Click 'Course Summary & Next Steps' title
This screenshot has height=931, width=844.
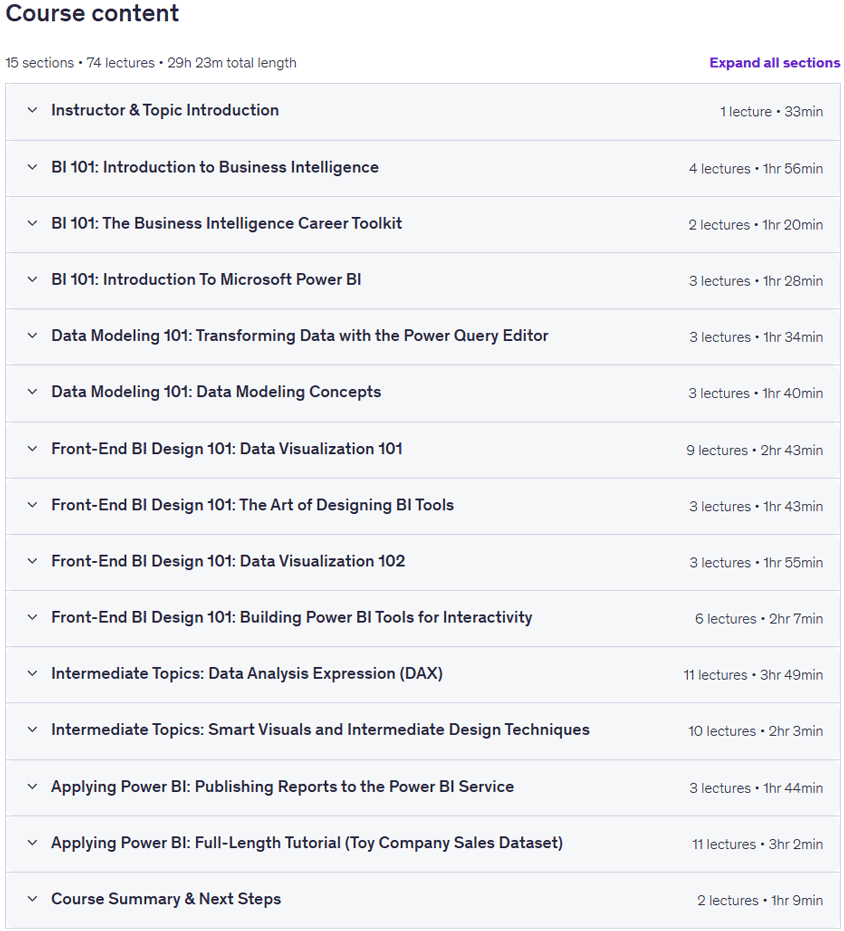pos(166,898)
